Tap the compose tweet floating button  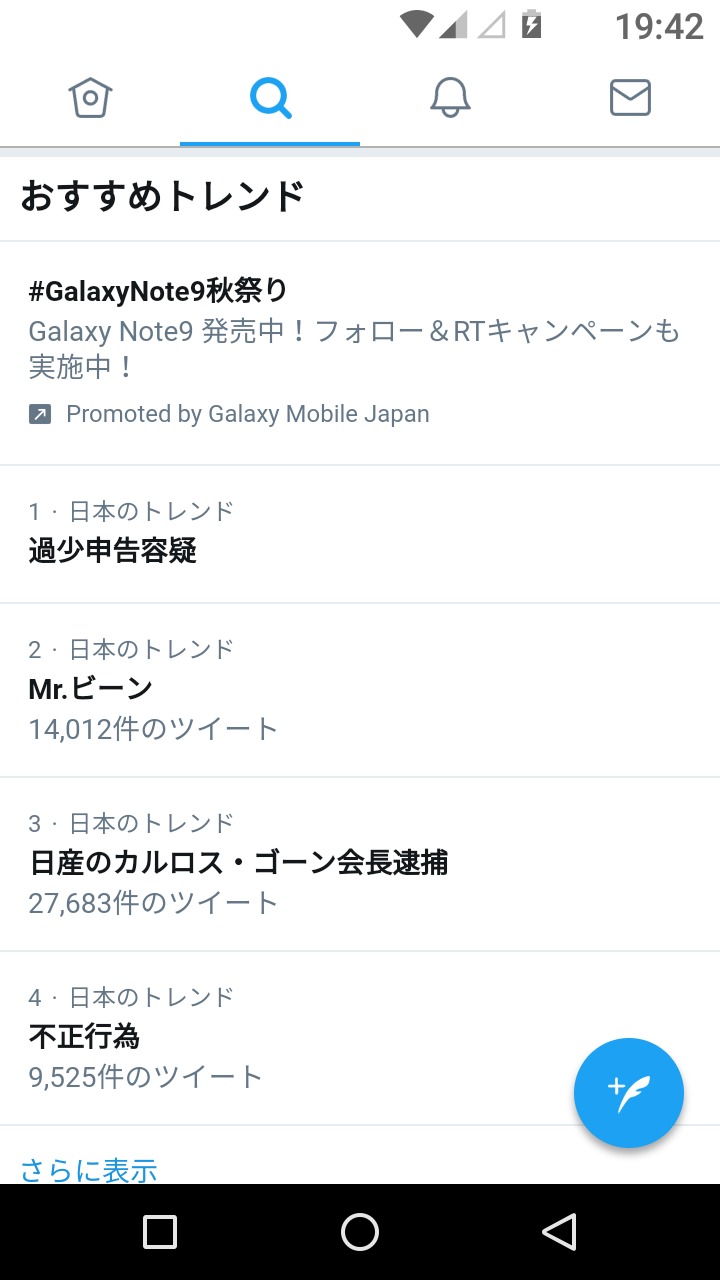[629, 1093]
